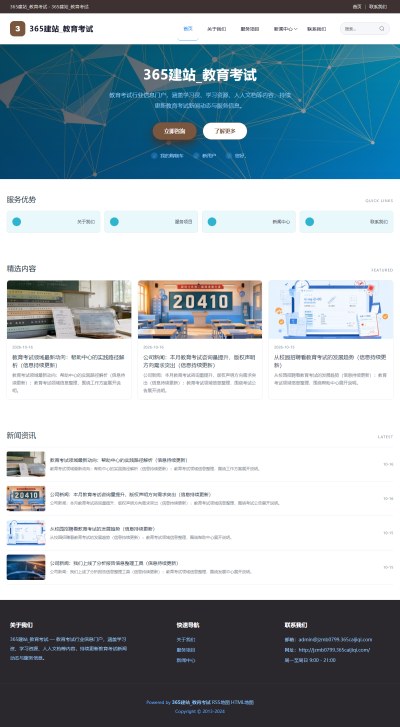
Task: Open featured article titled 教育考试领域最新动向
Action: [x=68, y=361]
